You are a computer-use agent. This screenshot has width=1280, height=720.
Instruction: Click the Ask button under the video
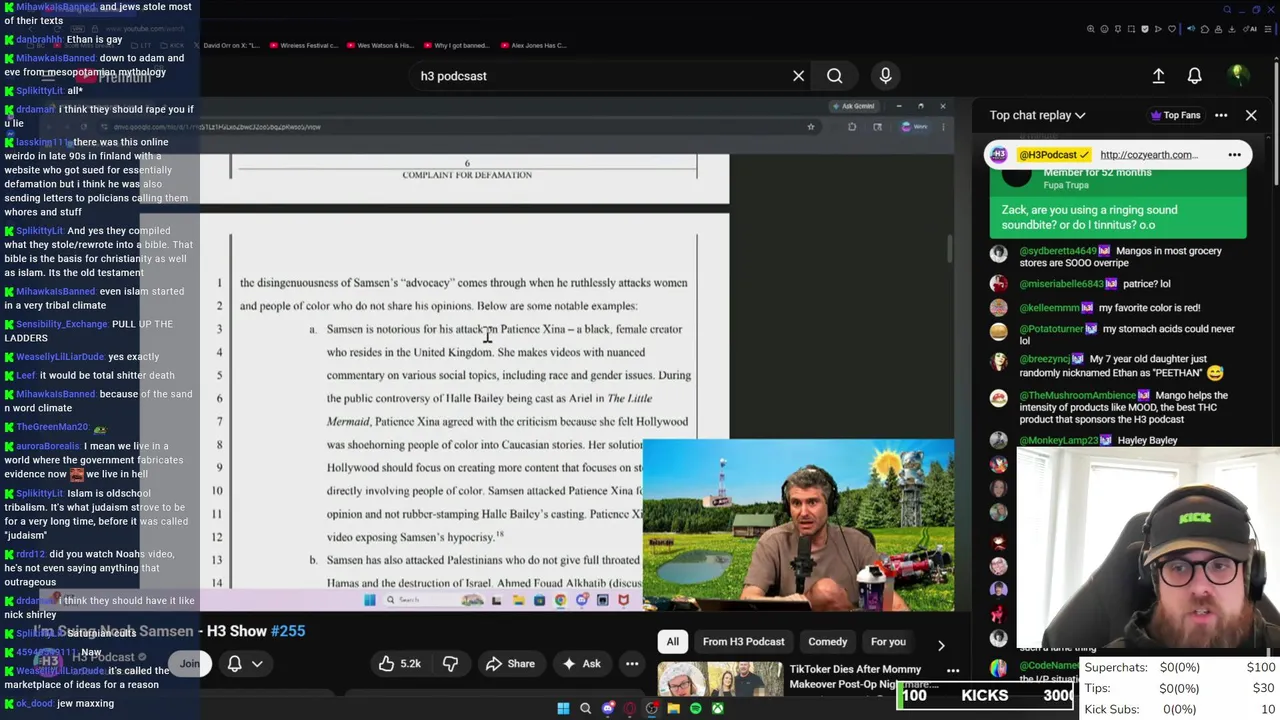[581, 663]
